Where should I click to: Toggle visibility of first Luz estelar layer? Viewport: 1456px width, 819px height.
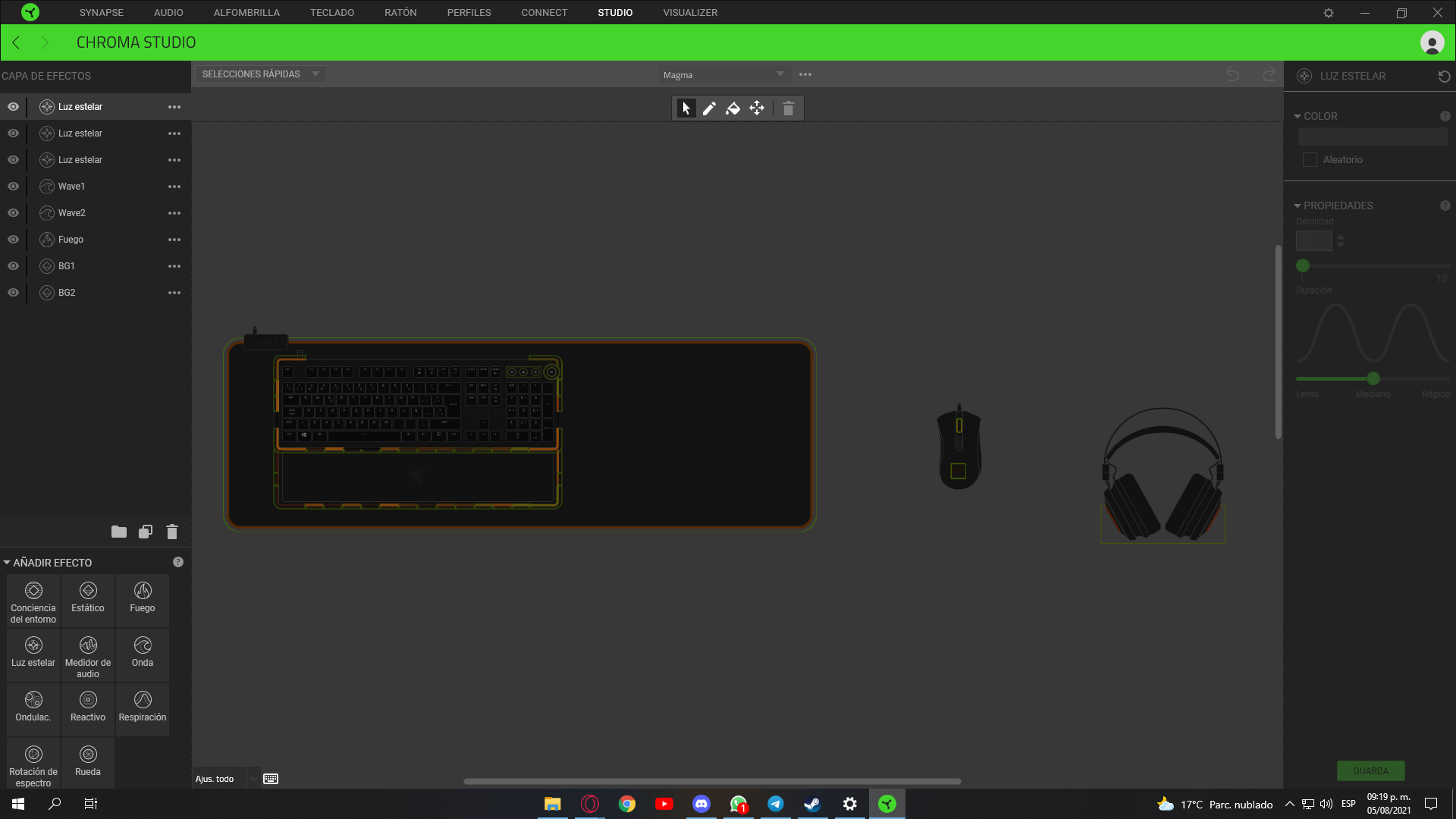pos(14,107)
